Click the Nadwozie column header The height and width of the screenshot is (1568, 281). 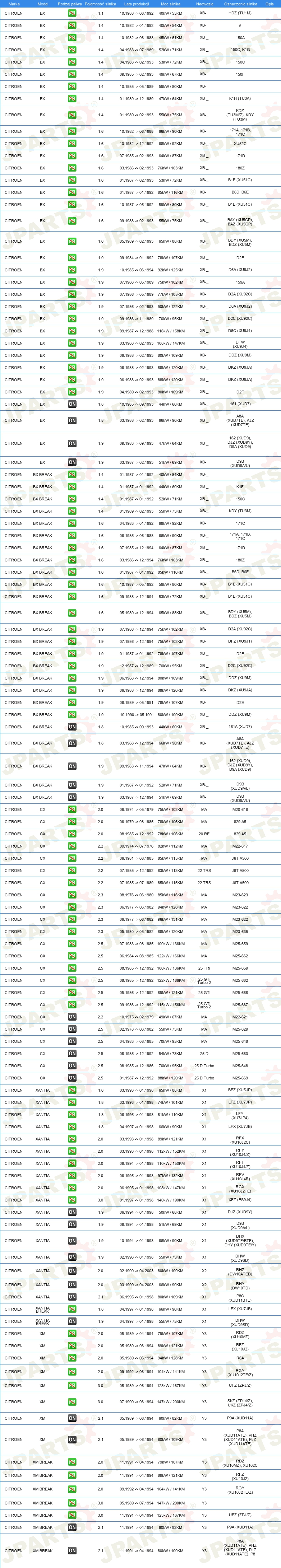click(x=204, y=4)
